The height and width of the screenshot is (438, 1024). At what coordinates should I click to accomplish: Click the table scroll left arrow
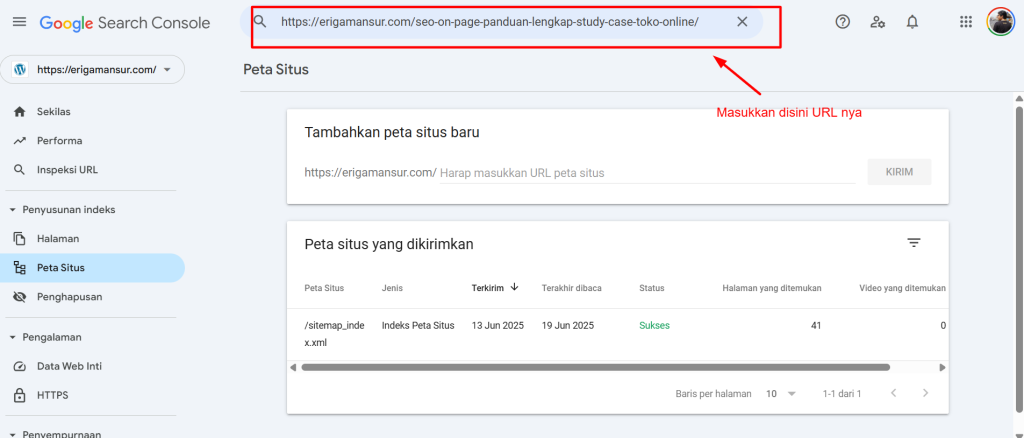pos(293,368)
